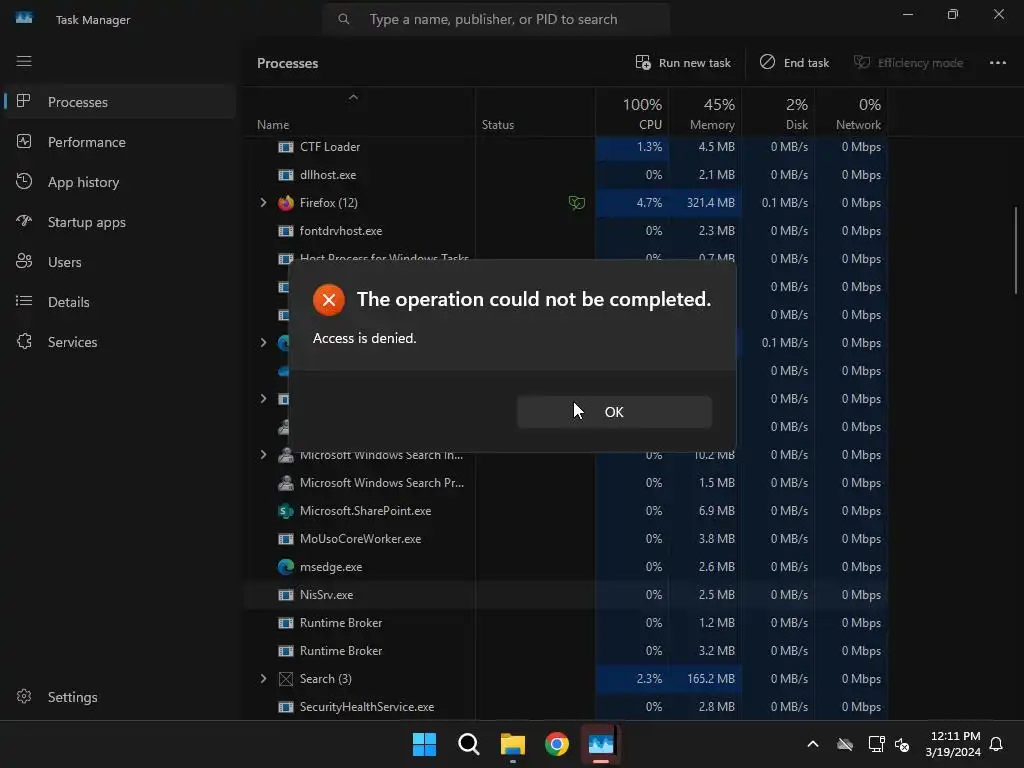Click Firefox efficiency mode leaf icon
The image size is (1024, 768).
coord(577,202)
